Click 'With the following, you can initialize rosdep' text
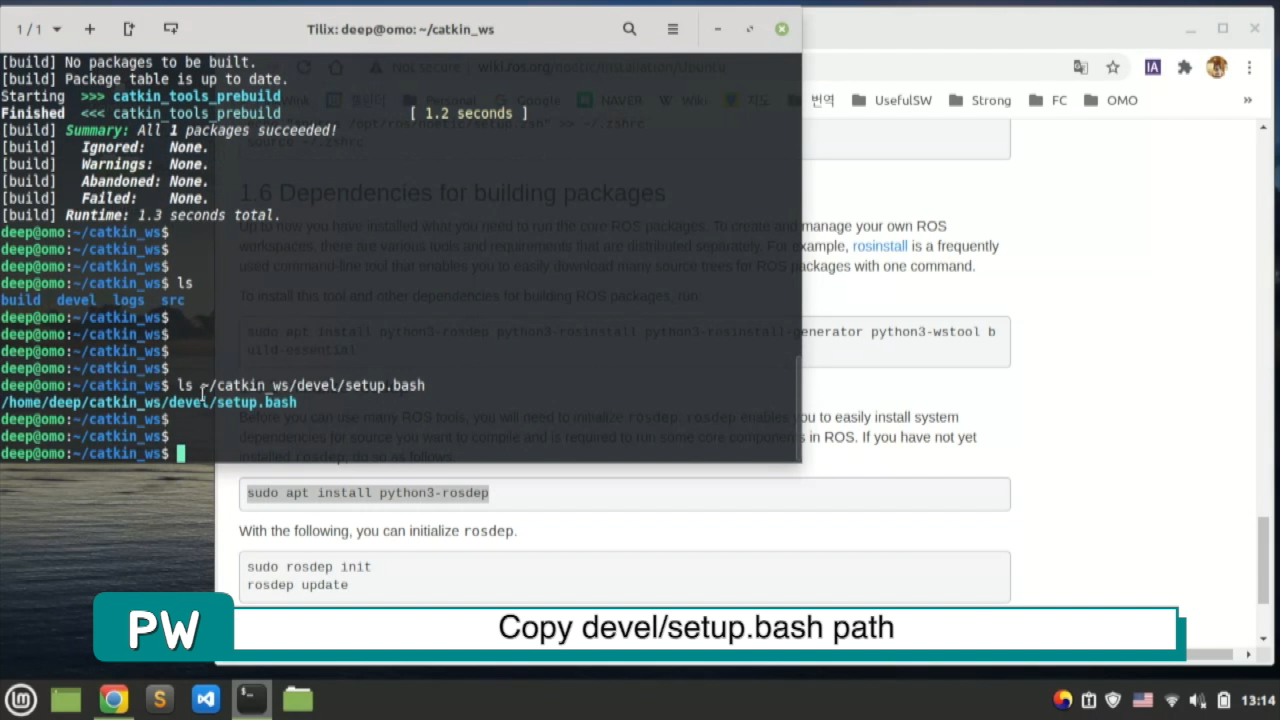This screenshot has height=720, width=1280. [x=378, y=531]
